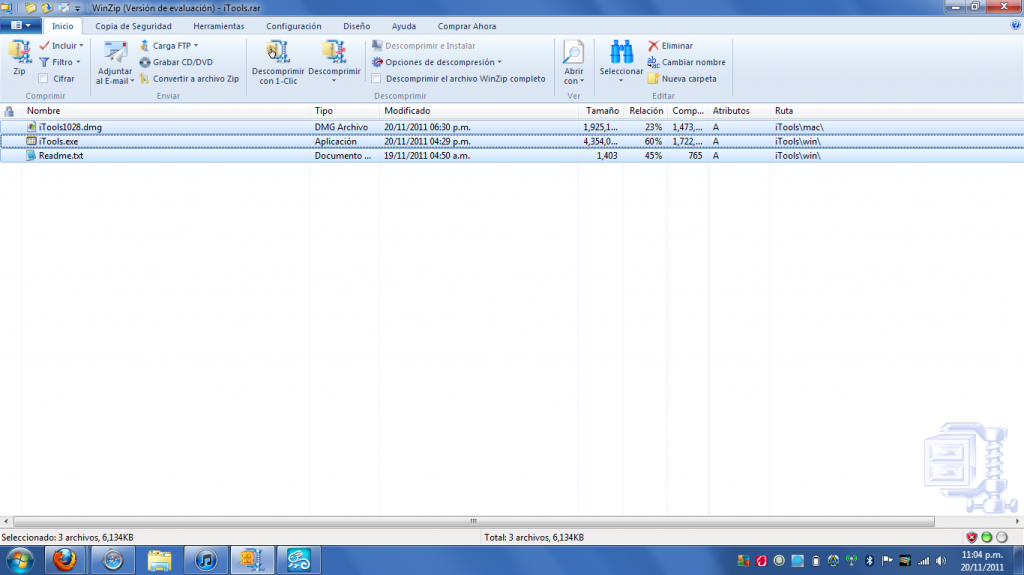Viewport: 1024px width, 575px height.
Task: Sort by the Modificado column header
Action: coord(478,111)
